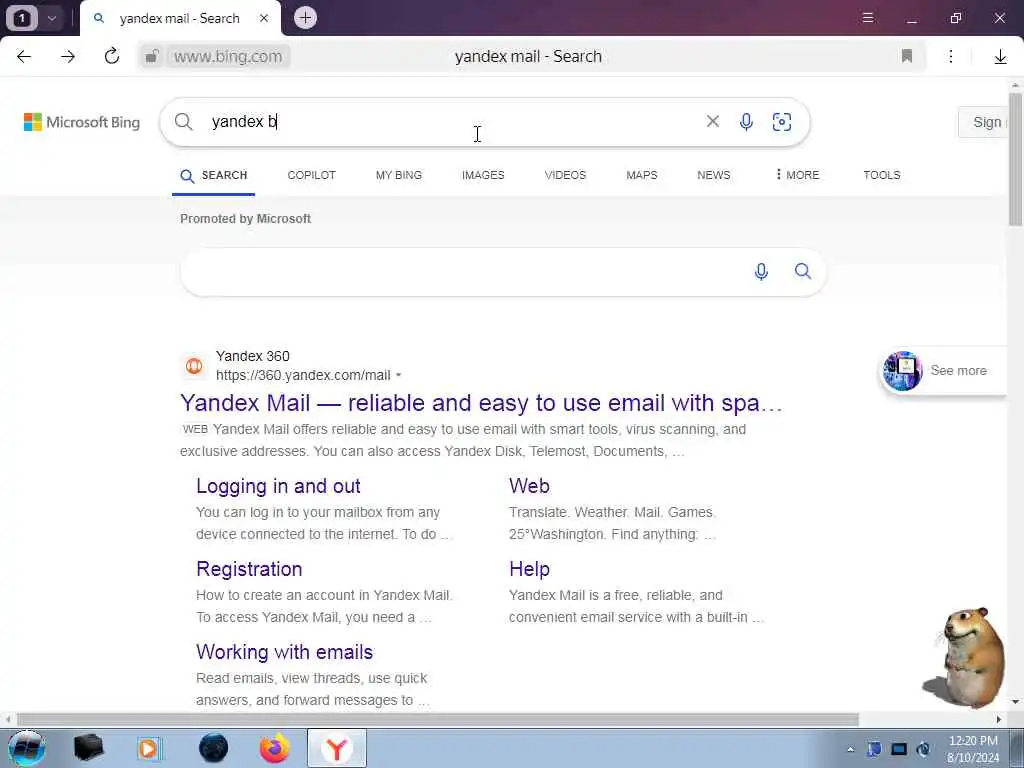This screenshot has width=1024, height=768.
Task: Click magnifier in promoted search box
Action: point(803,270)
